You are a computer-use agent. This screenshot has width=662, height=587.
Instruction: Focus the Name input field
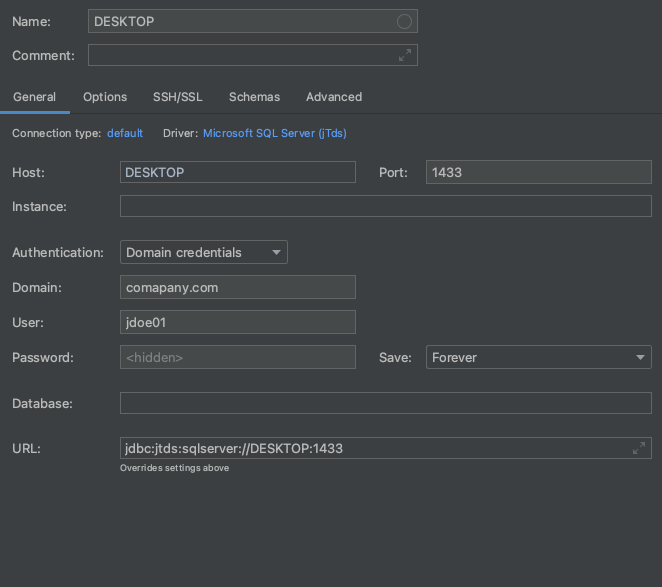[253, 21]
